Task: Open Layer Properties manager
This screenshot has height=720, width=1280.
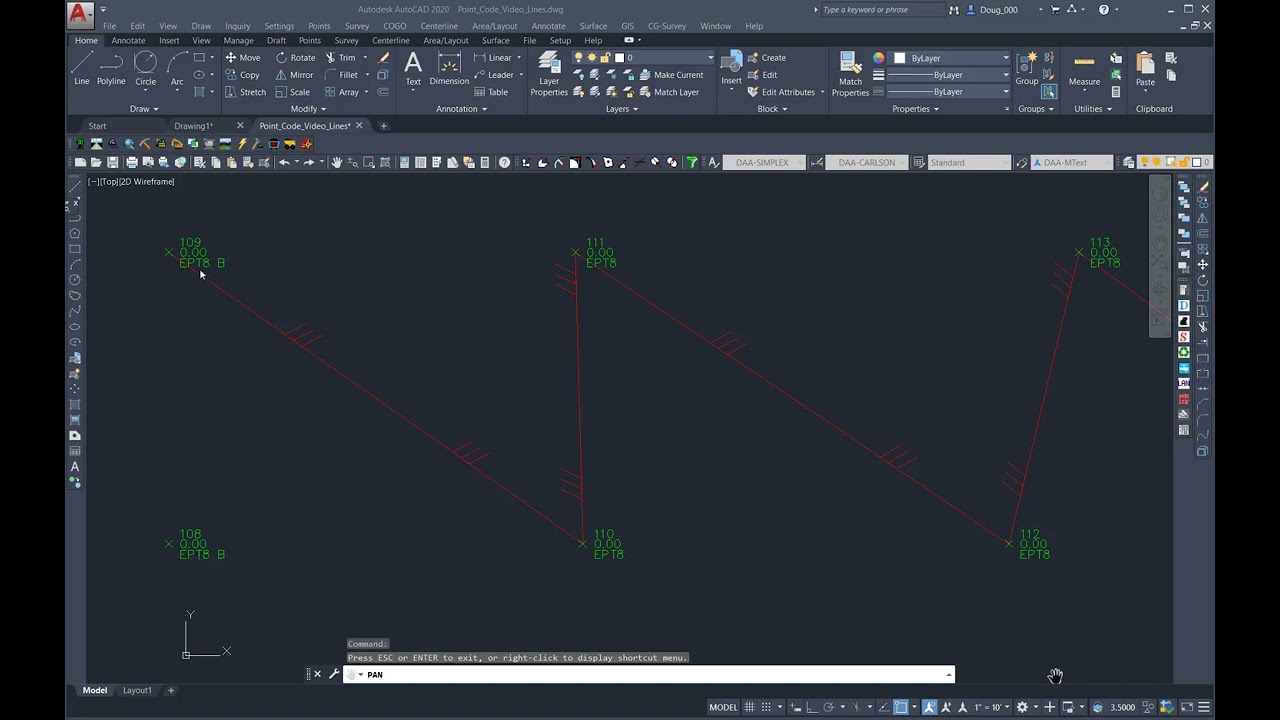Action: [x=549, y=73]
